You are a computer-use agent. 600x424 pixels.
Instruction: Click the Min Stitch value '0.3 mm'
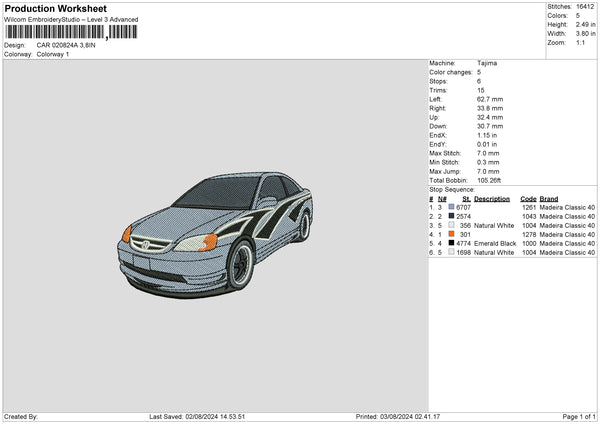[488, 162]
